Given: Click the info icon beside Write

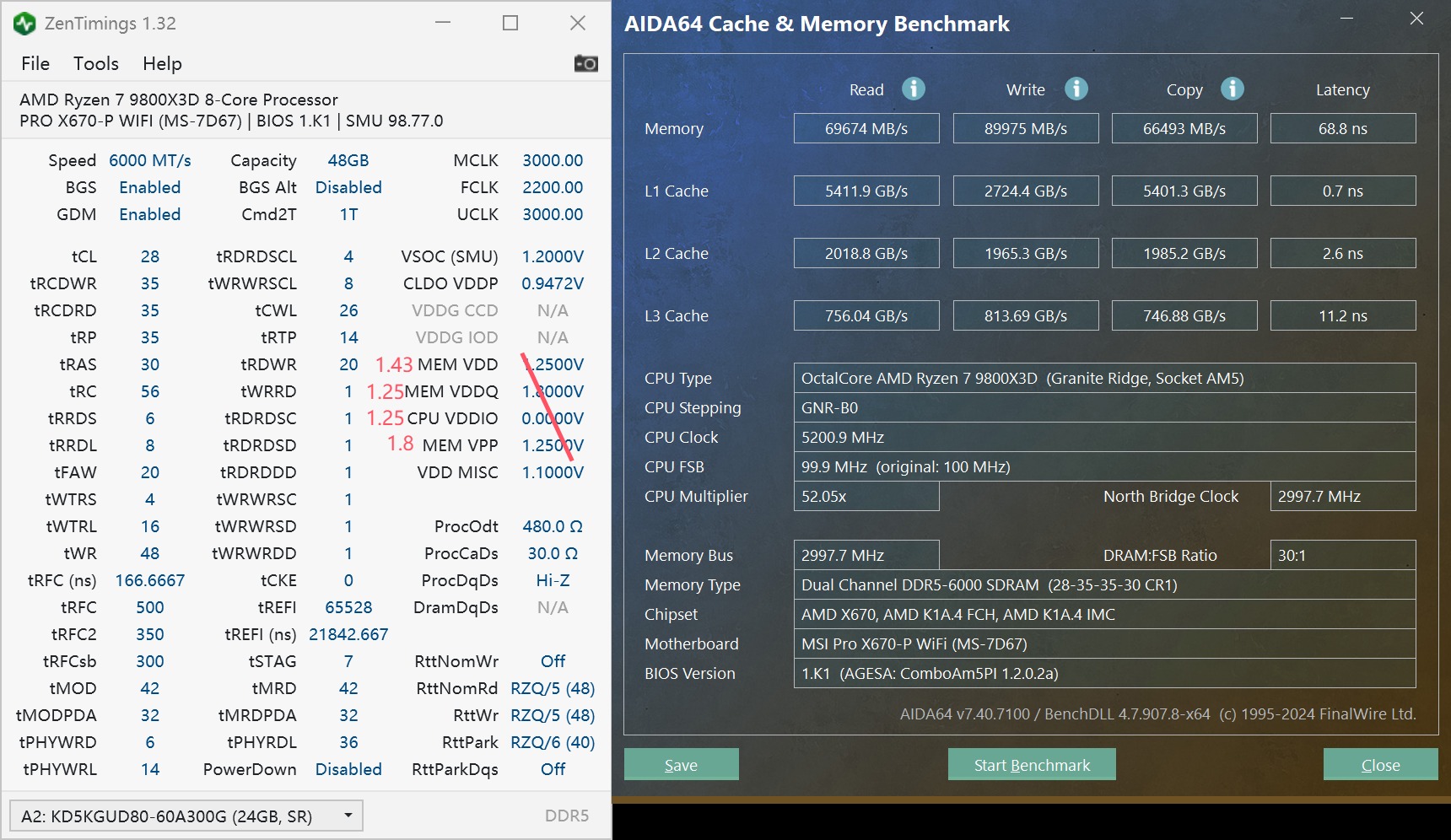Looking at the screenshot, I should coord(1076,89).
